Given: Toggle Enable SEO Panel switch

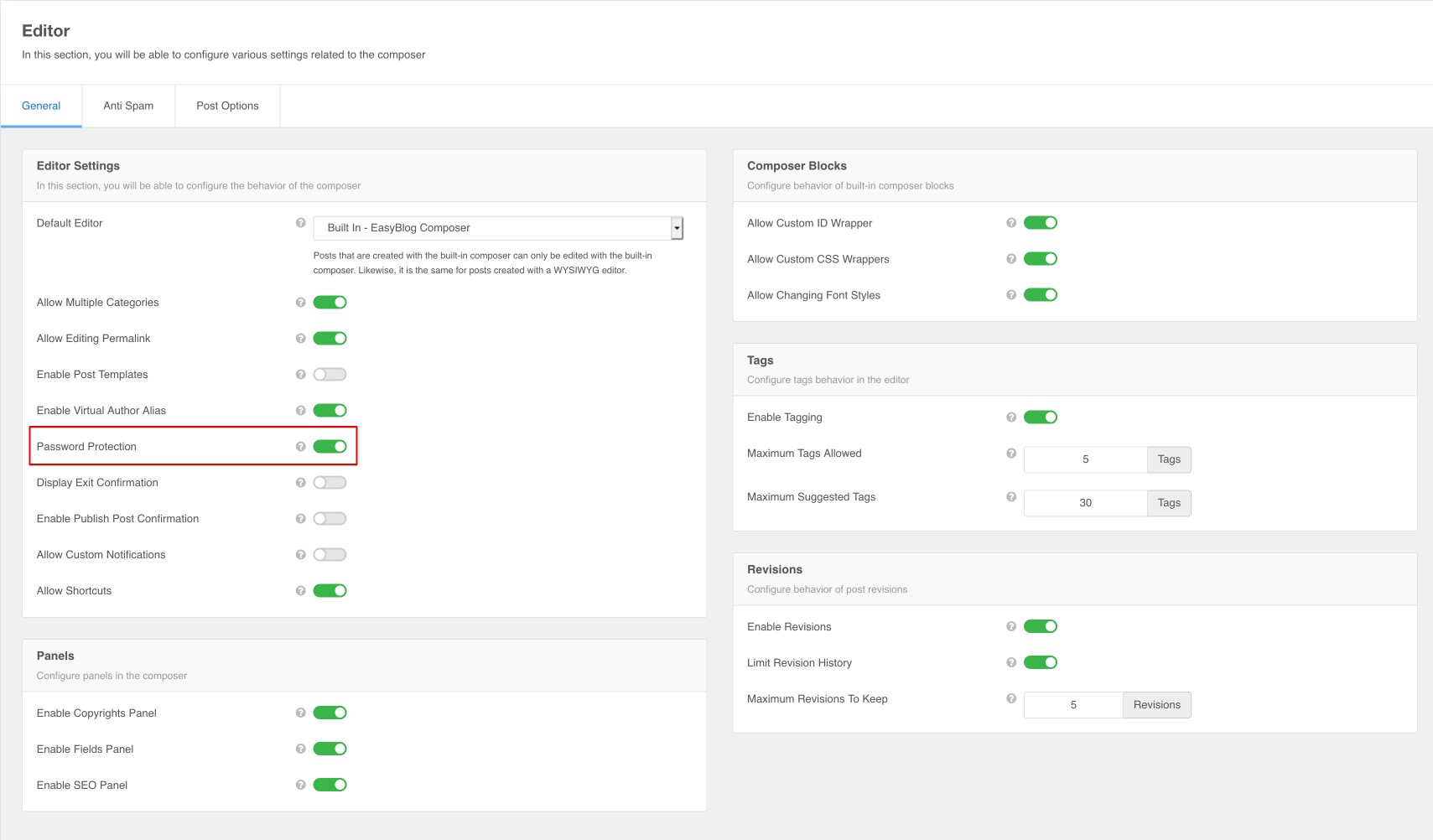Looking at the screenshot, I should [330, 785].
